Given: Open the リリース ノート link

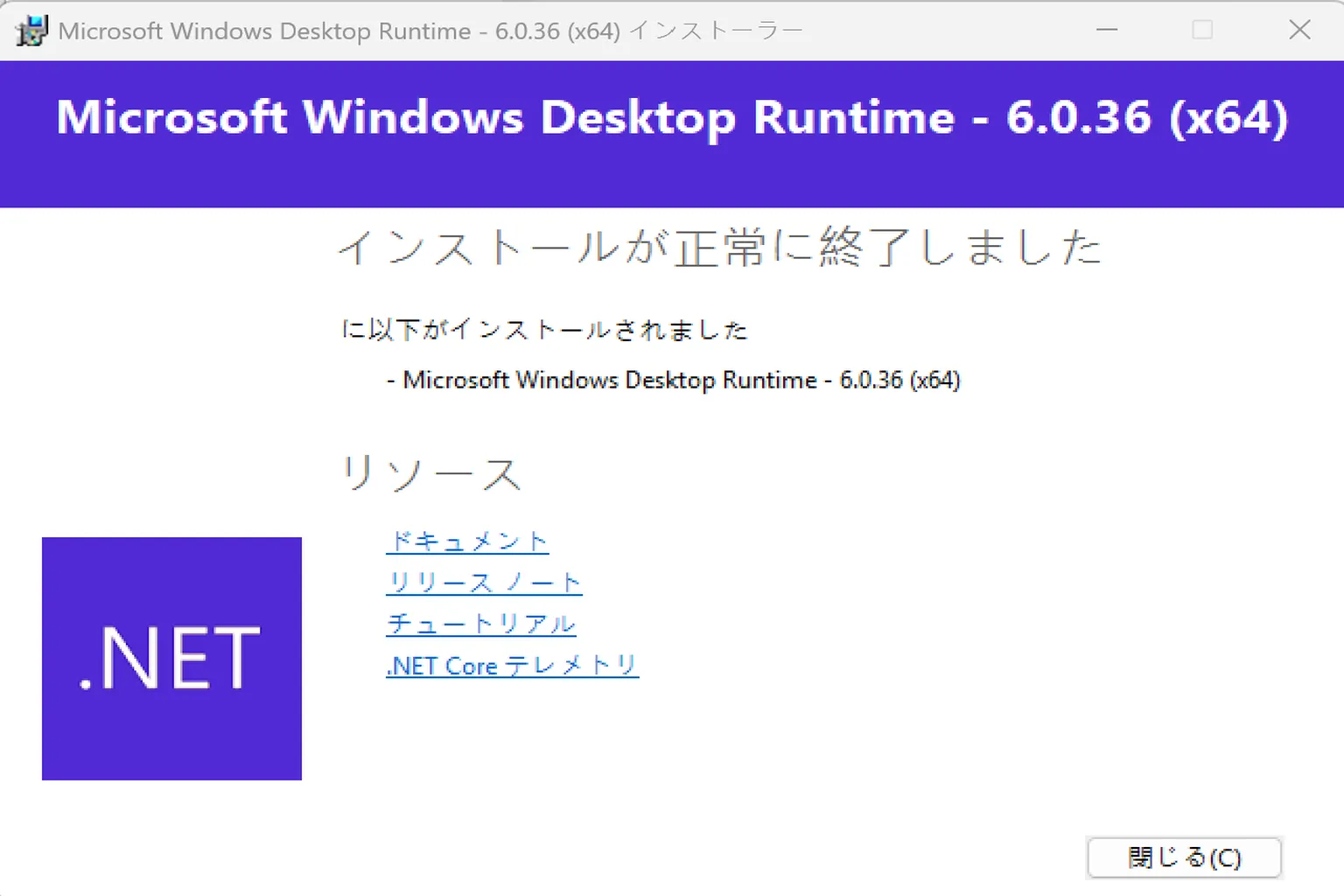Looking at the screenshot, I should [484, 583].
